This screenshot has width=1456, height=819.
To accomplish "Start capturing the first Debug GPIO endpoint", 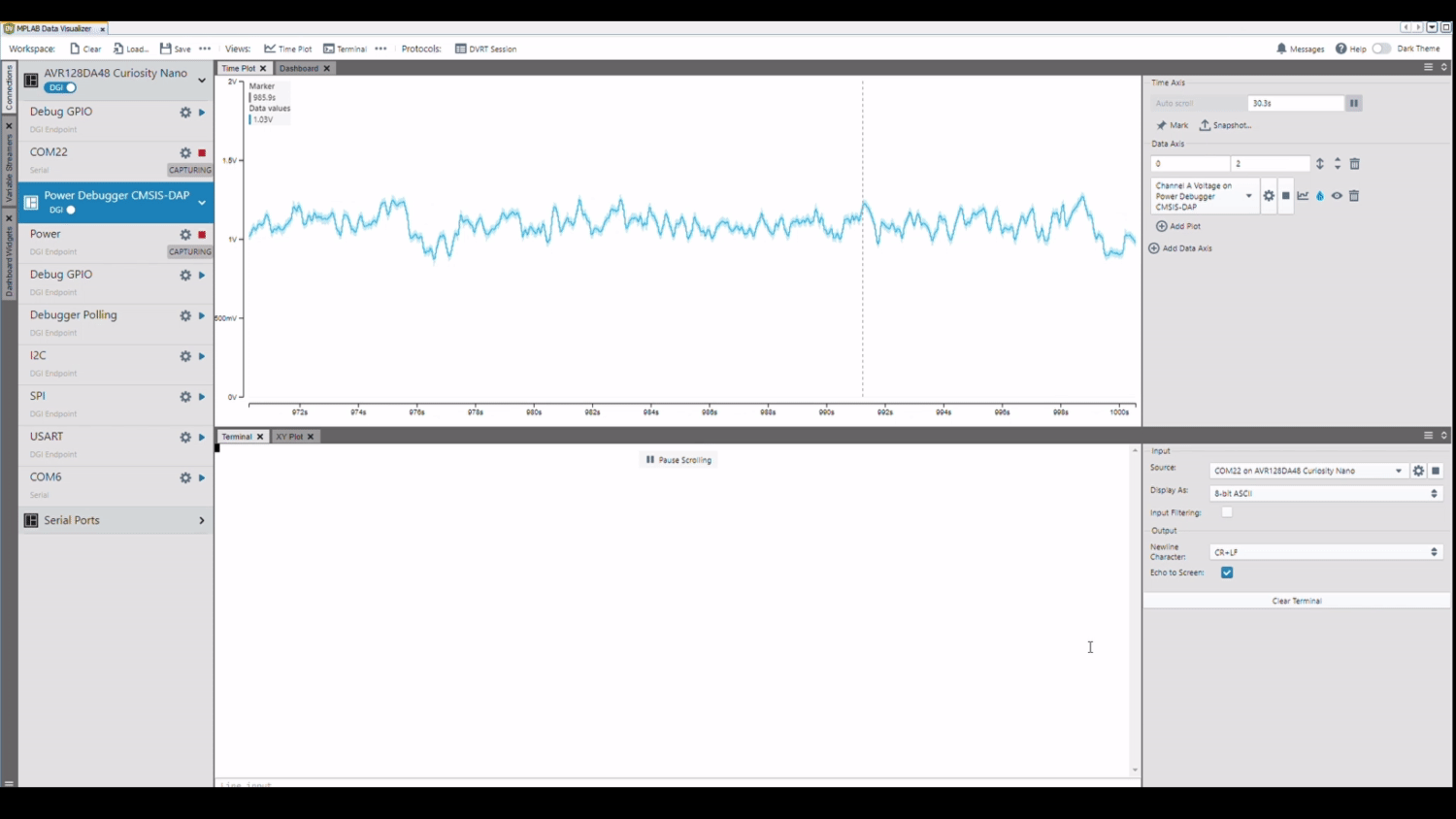I will pos(202,113).
